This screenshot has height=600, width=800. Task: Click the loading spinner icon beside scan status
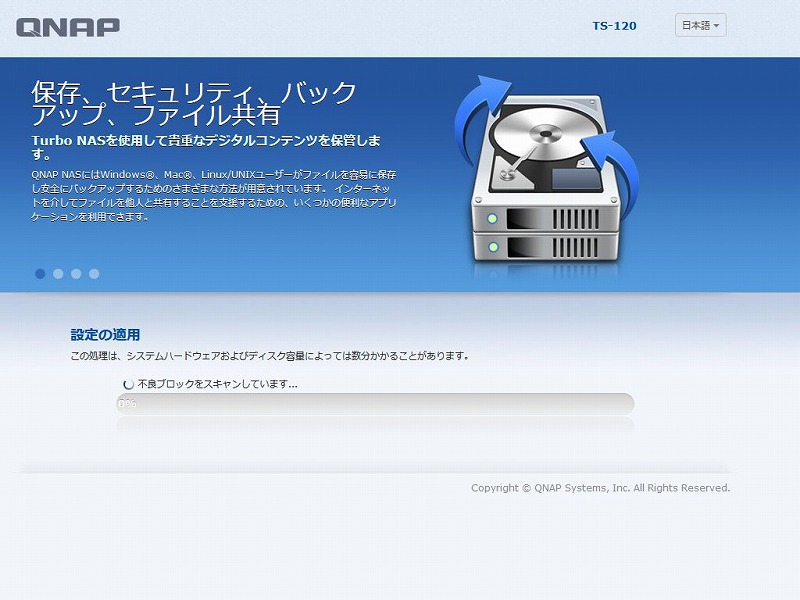pos(129,384)
